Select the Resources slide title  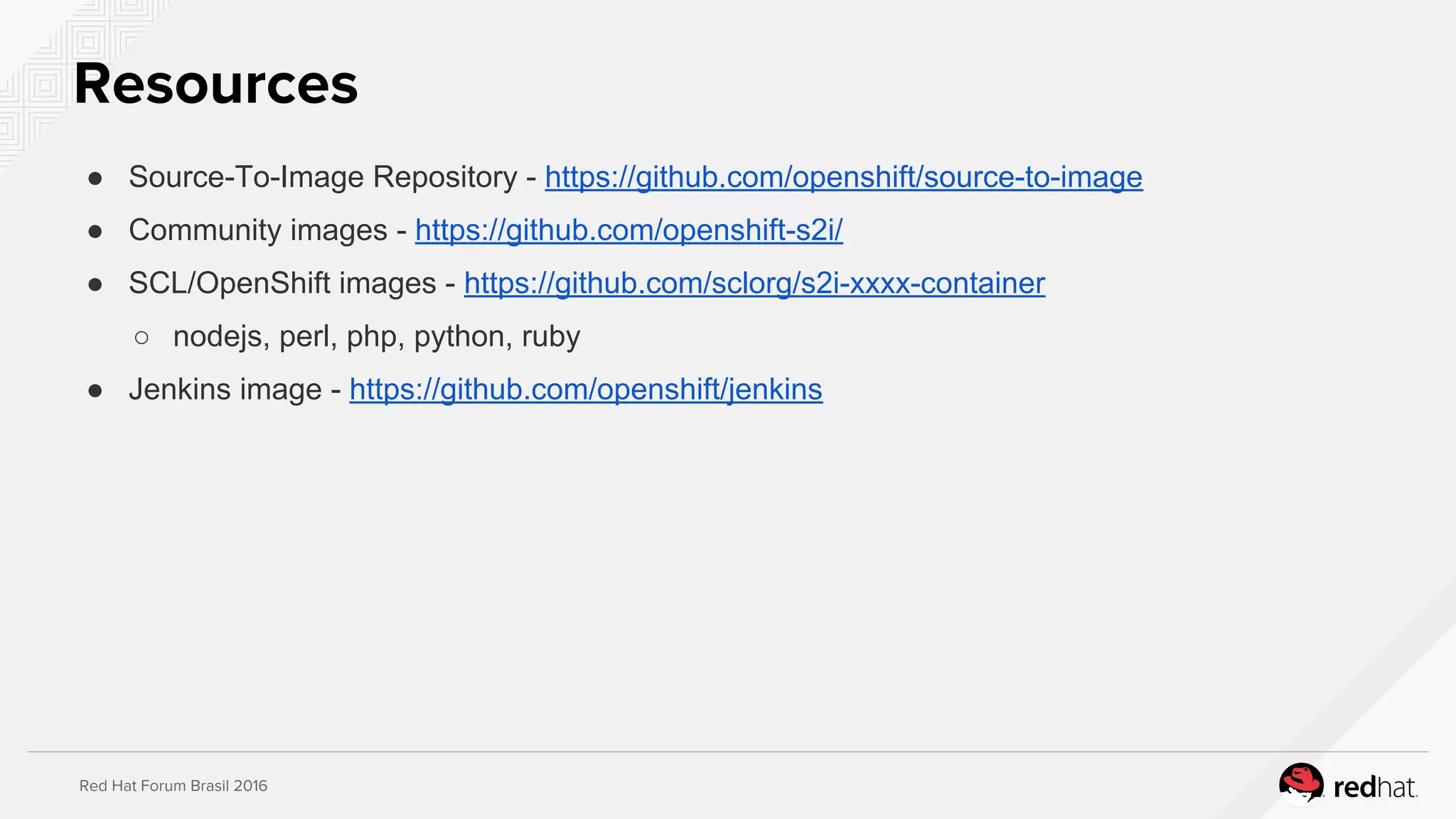(216, 84)
